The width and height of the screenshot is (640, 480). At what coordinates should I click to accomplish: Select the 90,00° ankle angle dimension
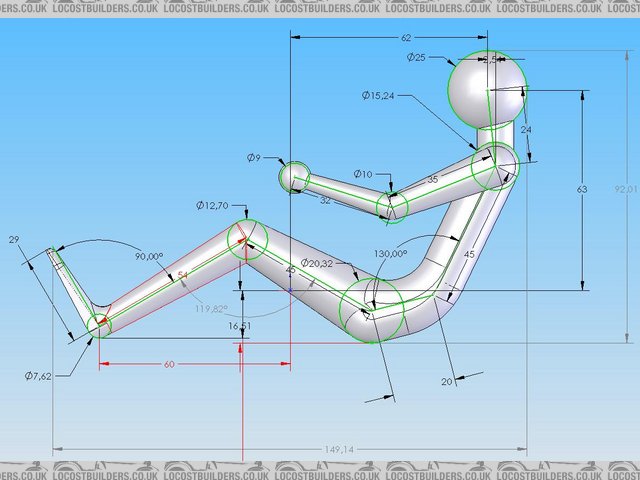click(x=149, y=256)
